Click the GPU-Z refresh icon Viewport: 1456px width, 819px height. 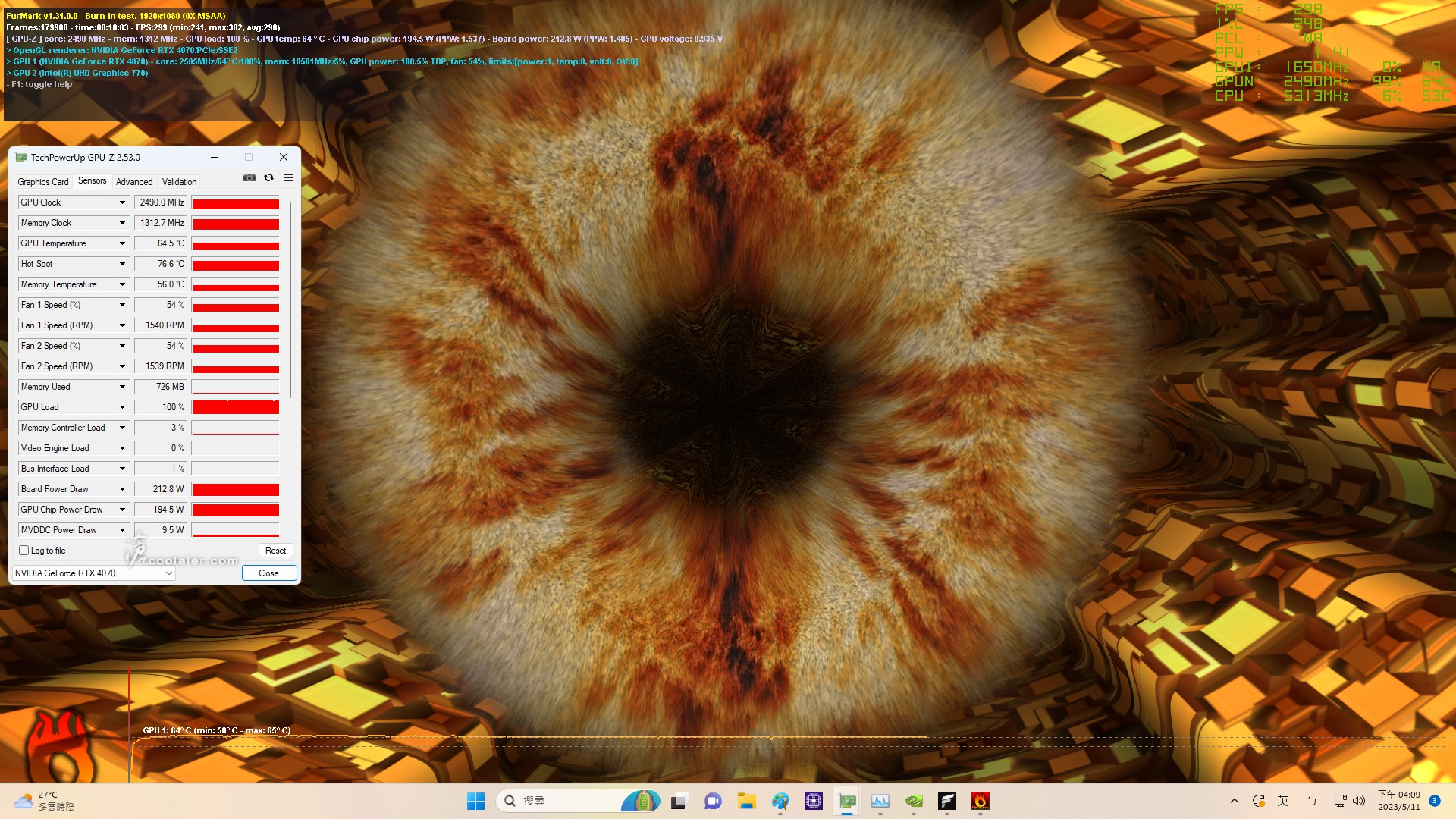(x=268, y=177)
